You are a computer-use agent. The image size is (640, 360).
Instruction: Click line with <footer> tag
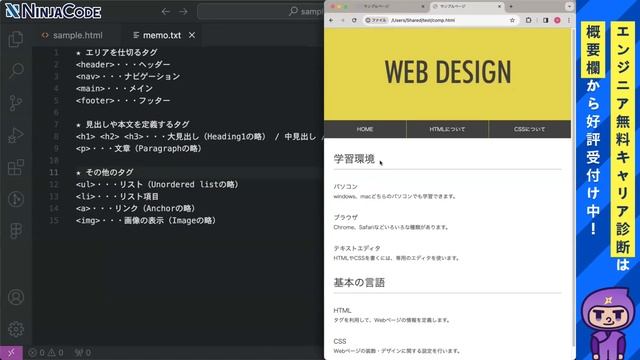(123, 100)
